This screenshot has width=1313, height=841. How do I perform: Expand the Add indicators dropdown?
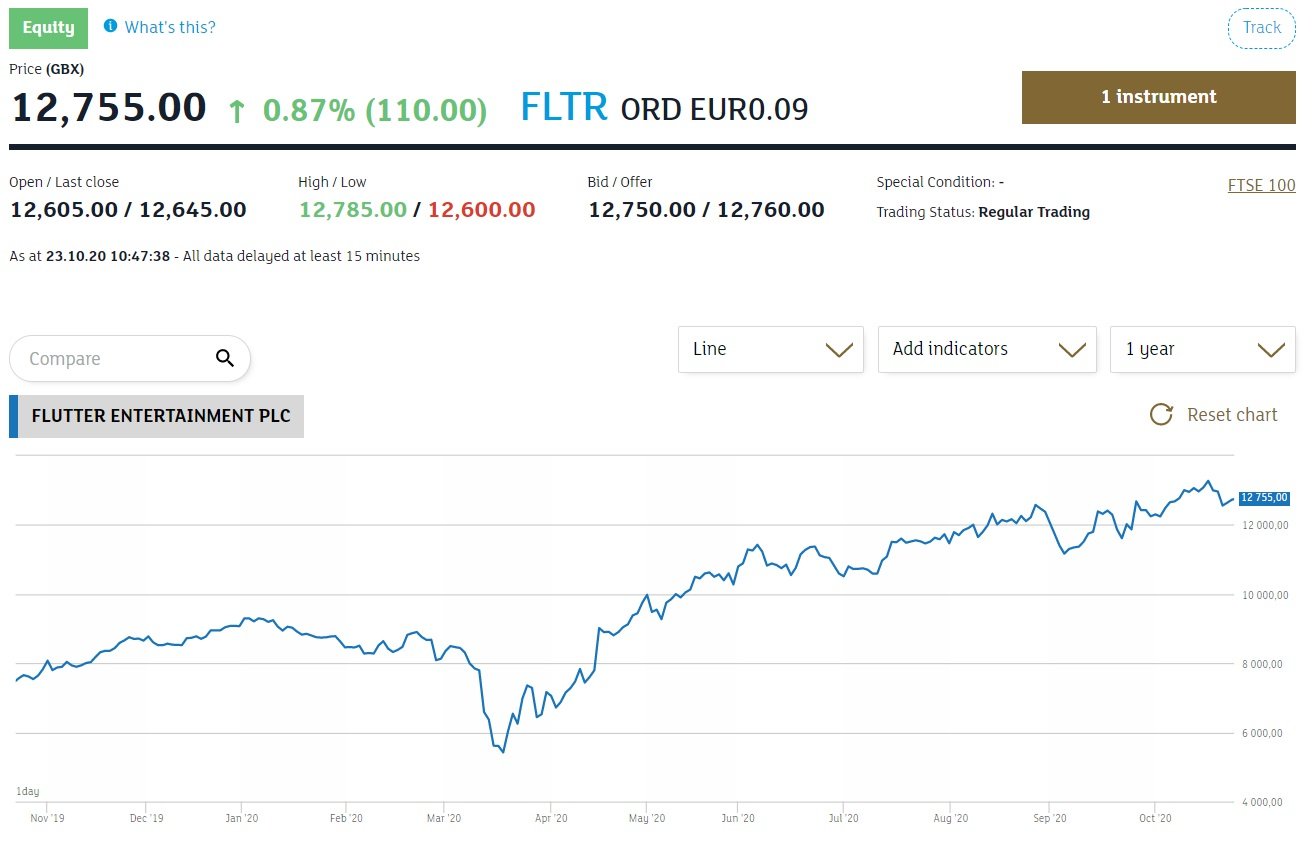pos(986,350)
